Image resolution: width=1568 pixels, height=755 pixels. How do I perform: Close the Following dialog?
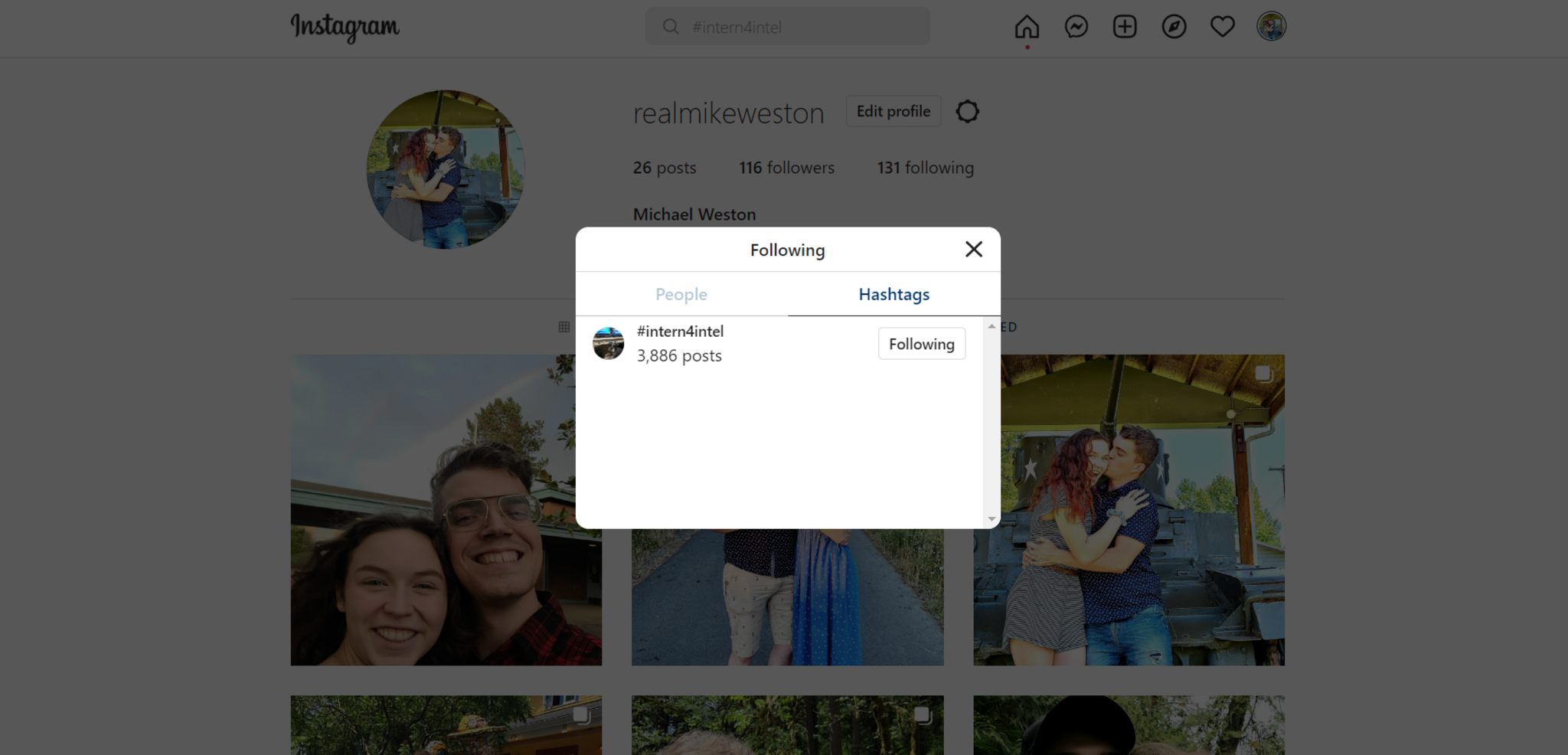973,250
